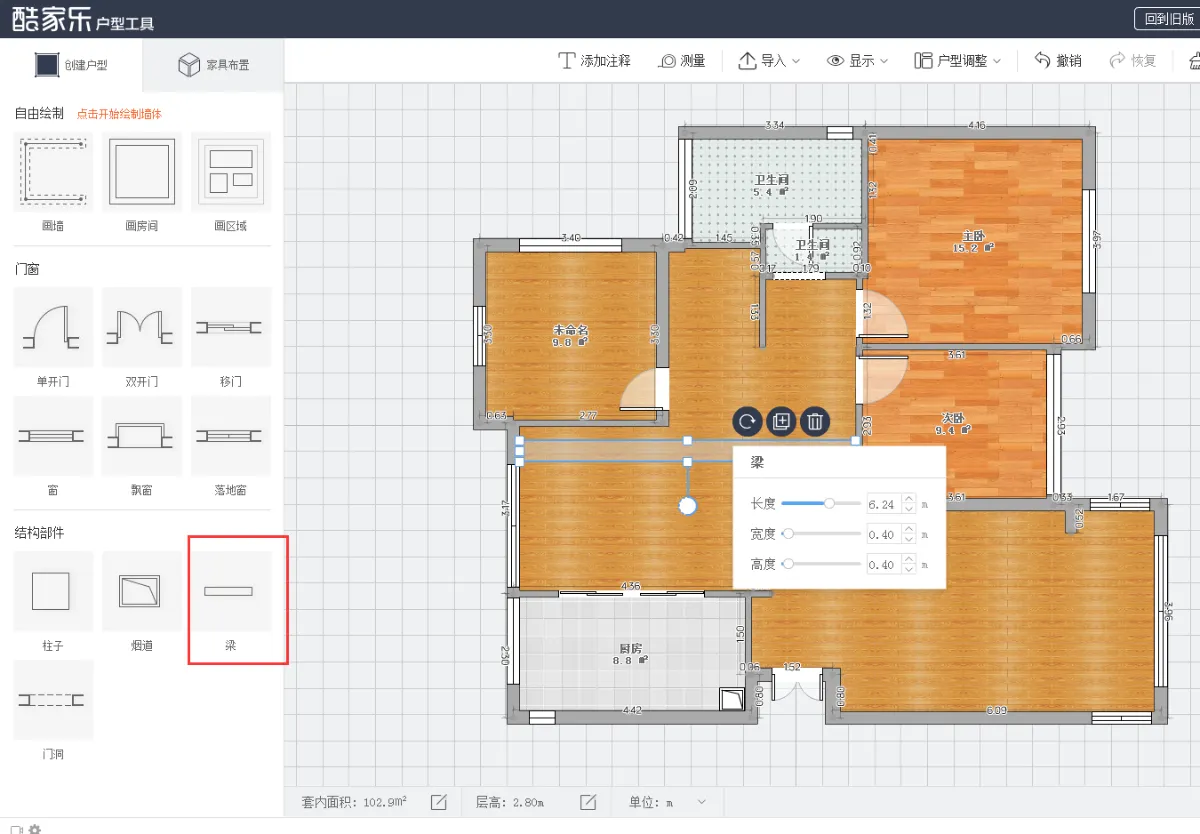This screenshot has height=834, width=1200.
Task: Choose the 画房间 (draw room) tool
Action: 141,171
